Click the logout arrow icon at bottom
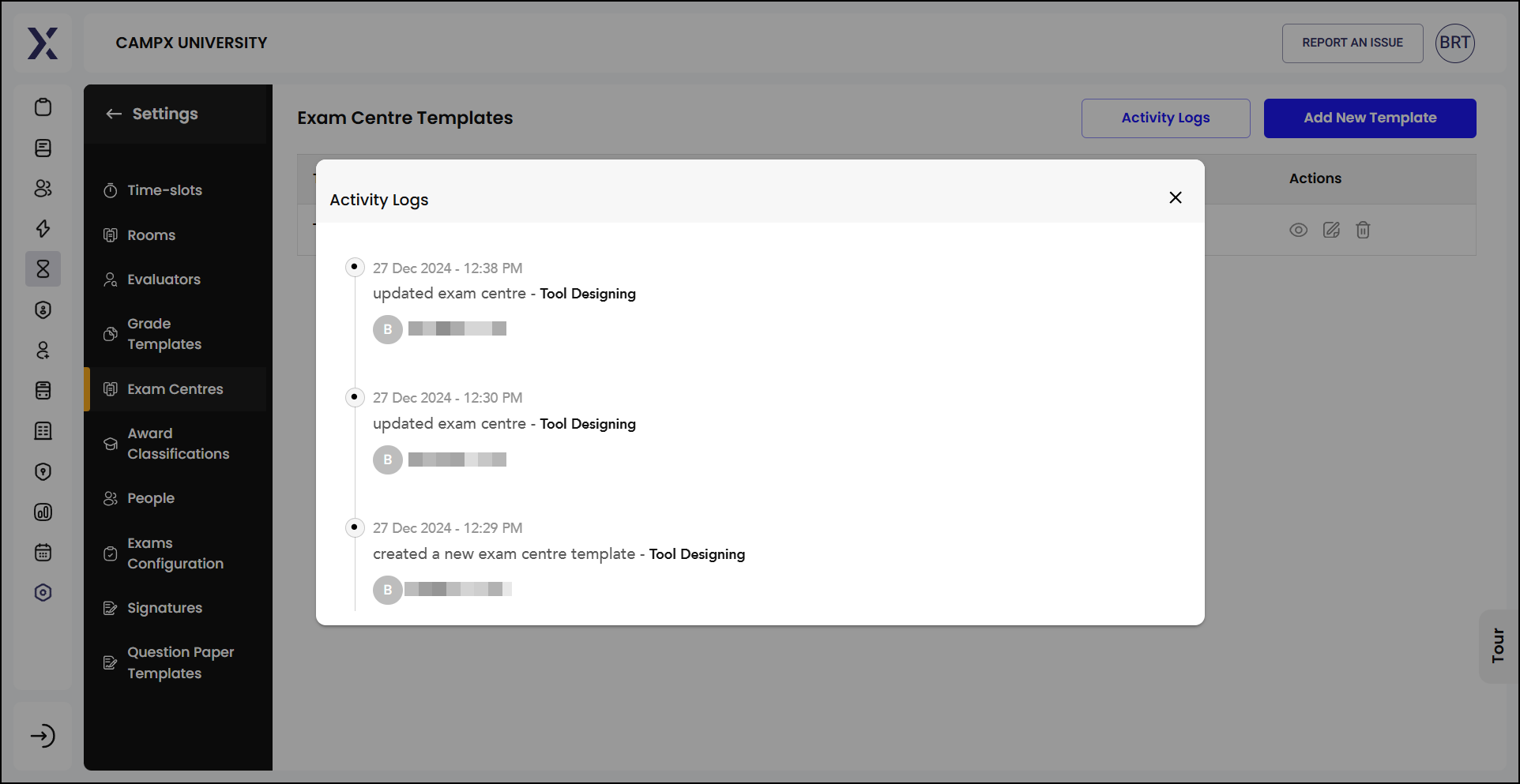Screen dimensions: 1520x784 [43, 736]
